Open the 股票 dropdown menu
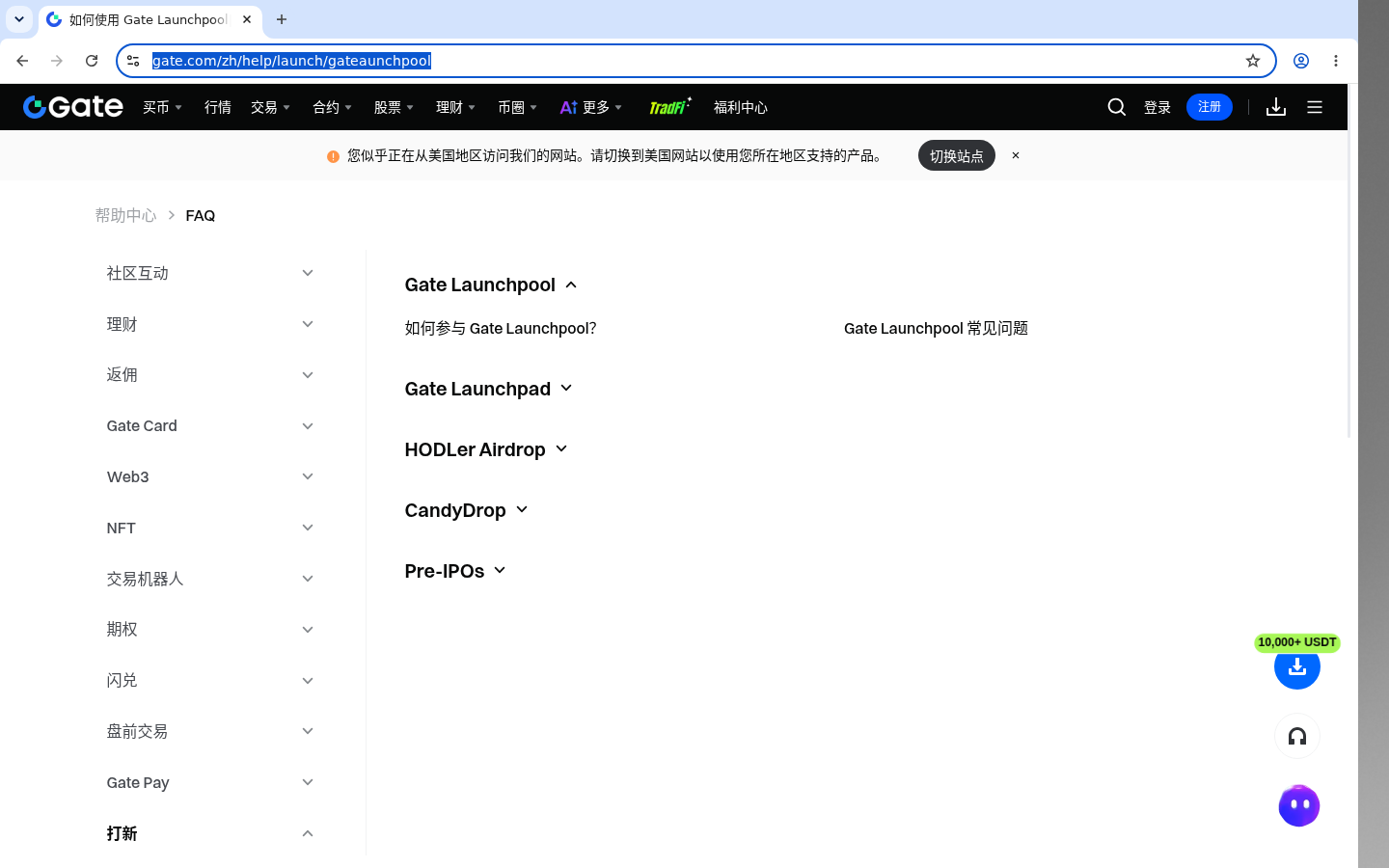 394,107
